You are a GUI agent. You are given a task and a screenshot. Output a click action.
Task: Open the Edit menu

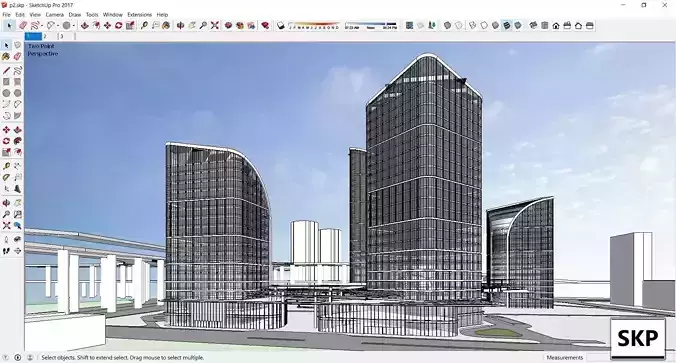[x=20, y=15]
